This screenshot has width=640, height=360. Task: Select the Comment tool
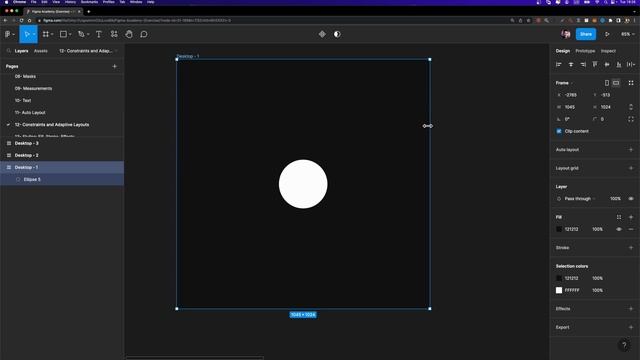pyautogui.click(x=144, y=34)
